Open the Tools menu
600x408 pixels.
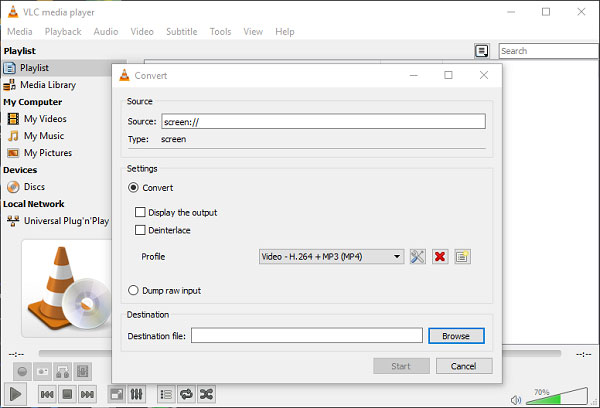[220, 32]
